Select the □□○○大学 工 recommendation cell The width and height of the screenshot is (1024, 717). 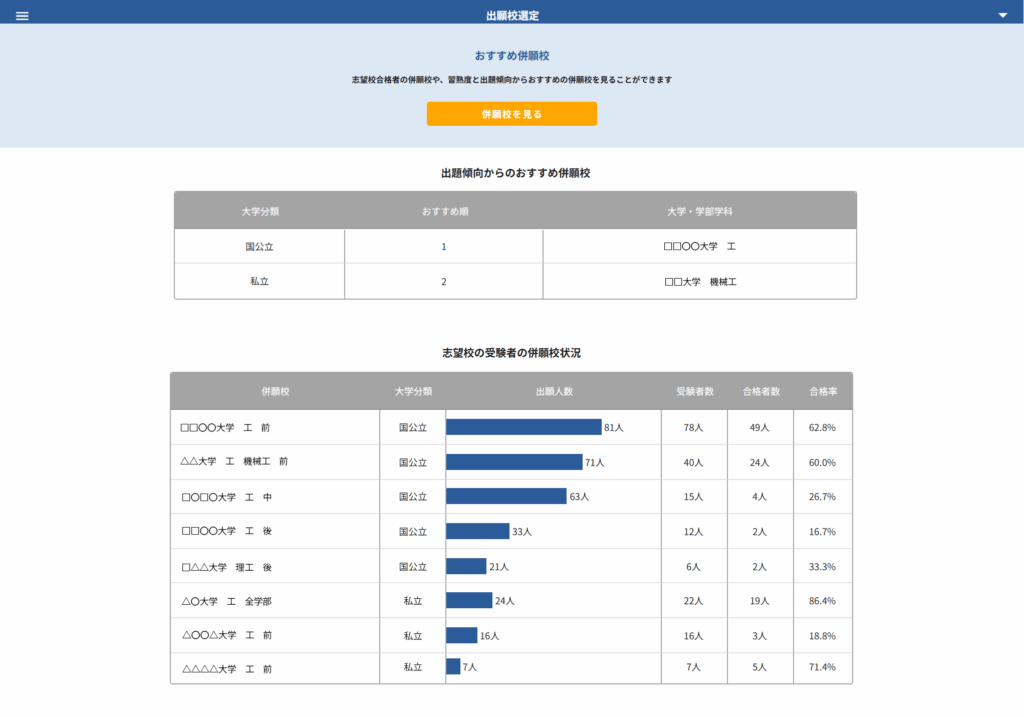699,246
